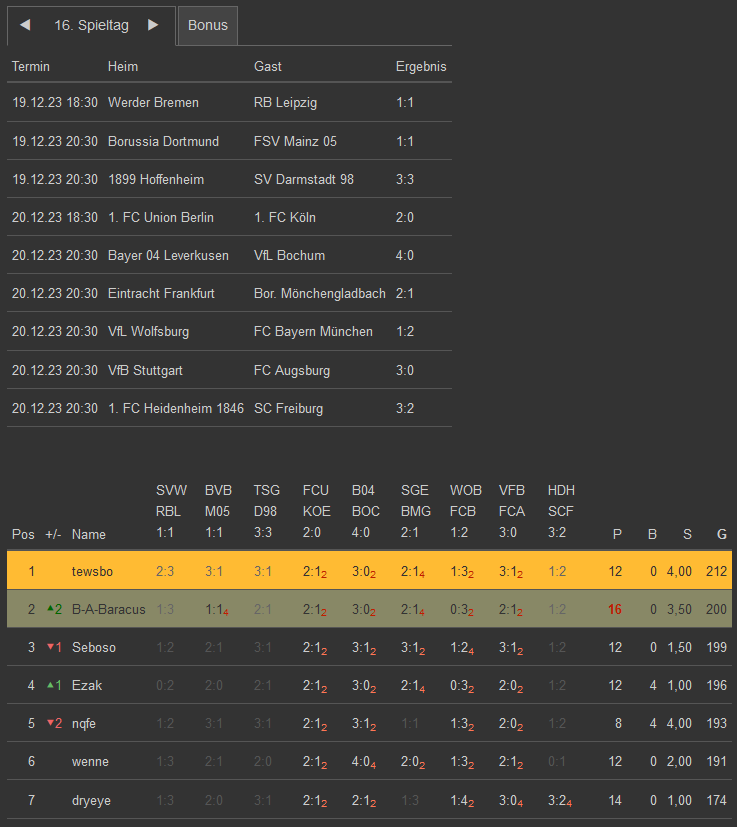Screen dimensions: 737x827
Task: Click the Name column header
Action: (x=88, y=534)
